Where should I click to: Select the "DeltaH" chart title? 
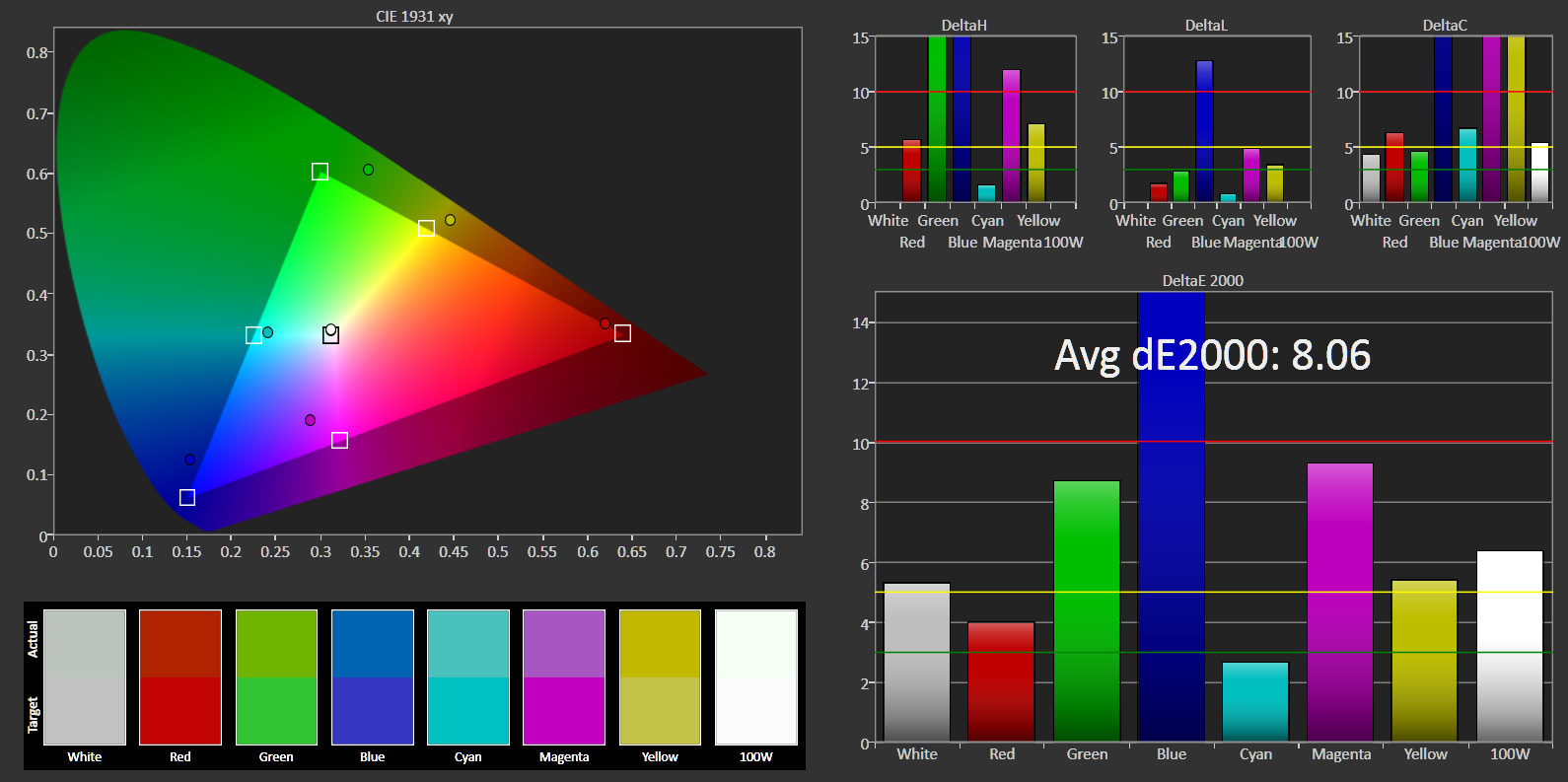pyautogui.click(x=964, y=26)
